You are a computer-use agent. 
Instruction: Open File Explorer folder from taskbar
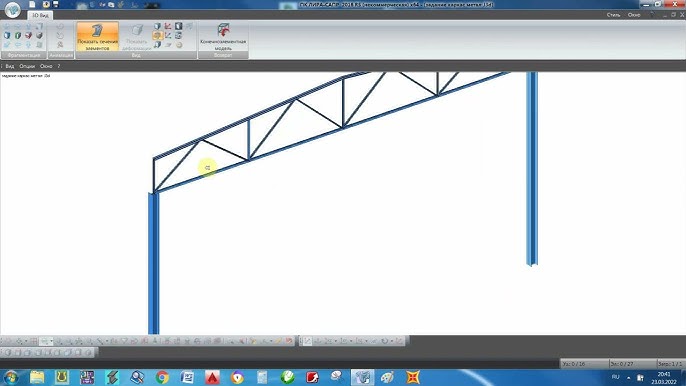[x=37, y=377]
